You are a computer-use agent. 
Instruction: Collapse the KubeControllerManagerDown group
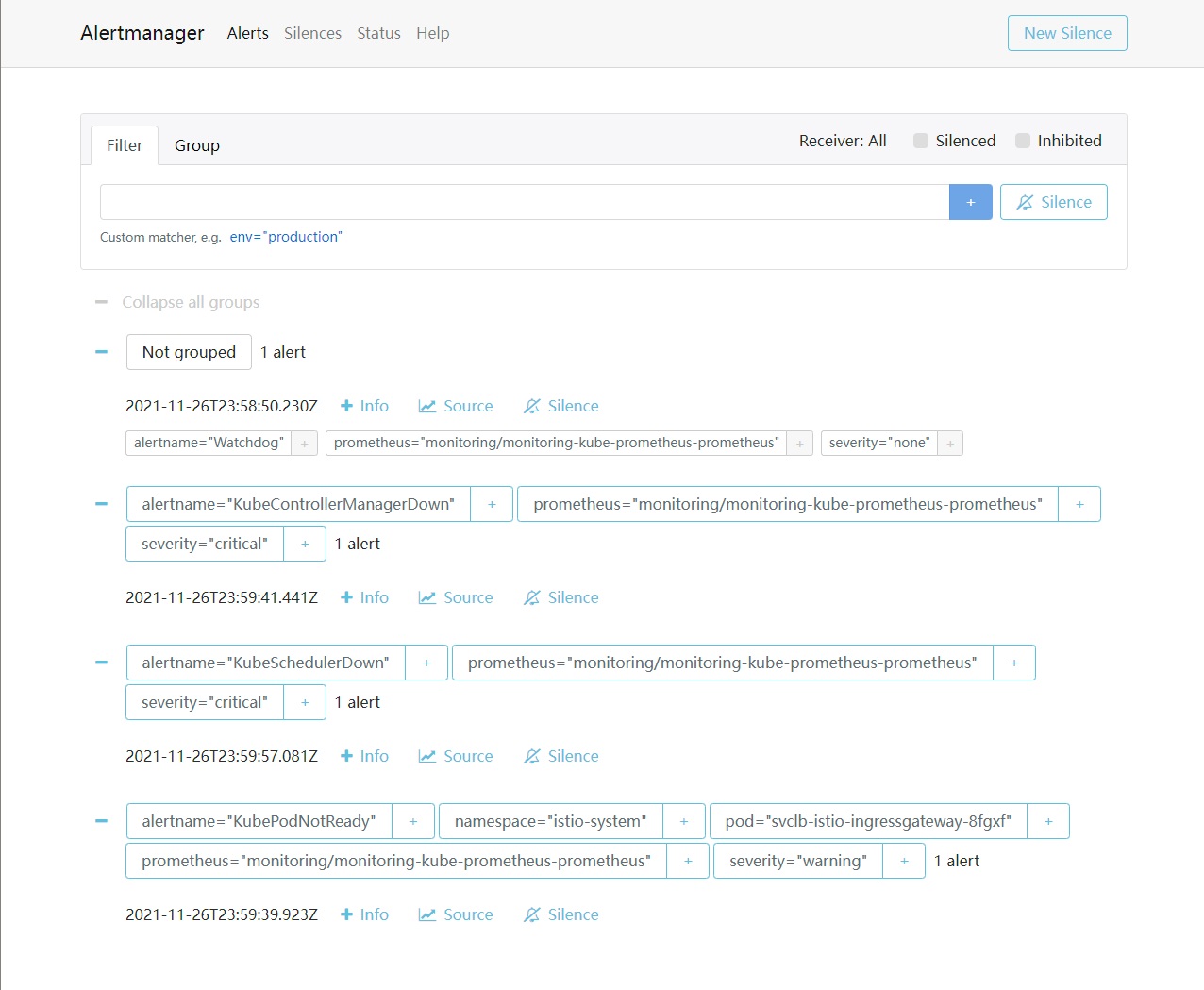coord(102,504)
